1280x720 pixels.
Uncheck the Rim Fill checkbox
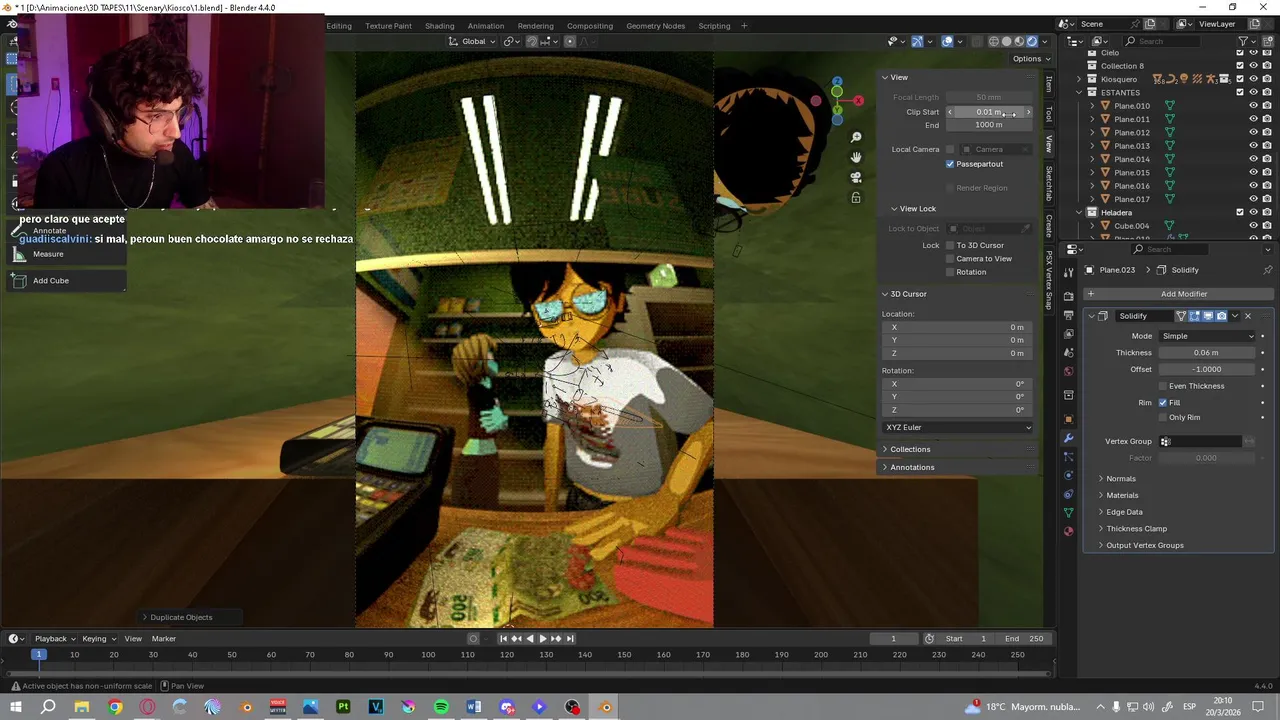click(1163, 403)
